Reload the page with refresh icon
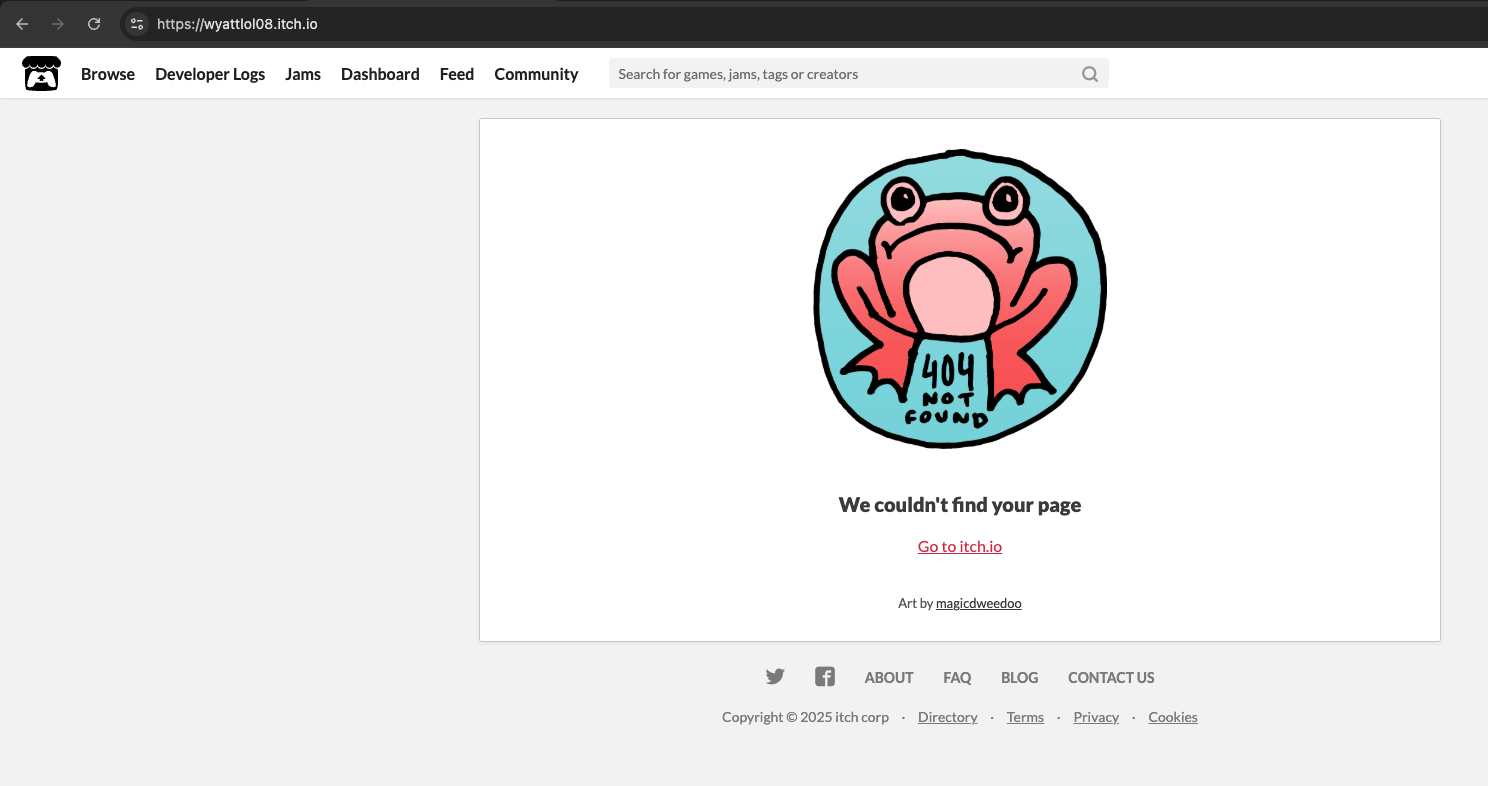 94,24
